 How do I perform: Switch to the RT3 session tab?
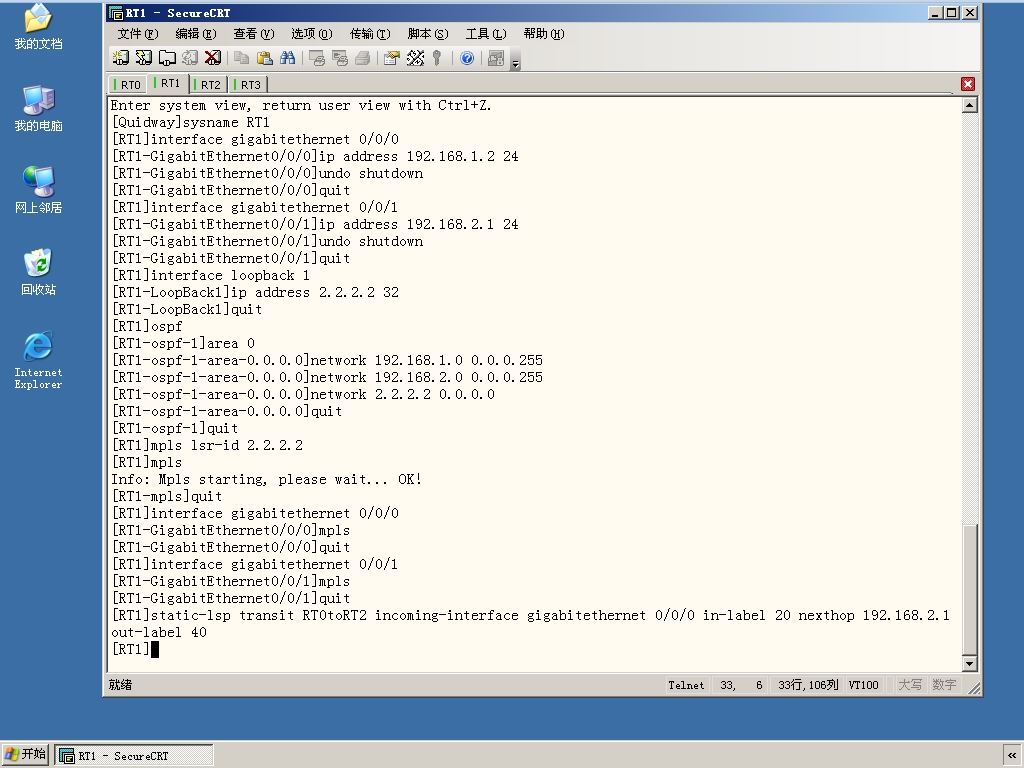(x=248, y=85)
